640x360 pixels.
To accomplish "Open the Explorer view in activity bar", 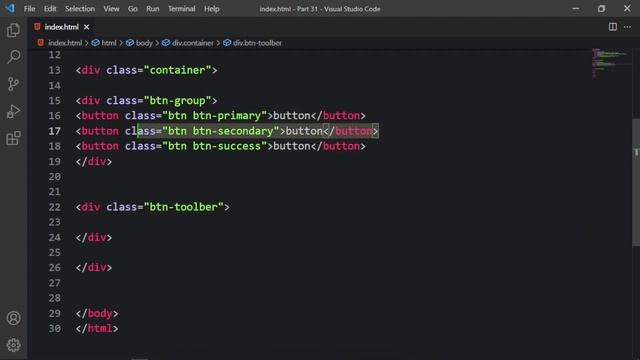I will (x=13, y=30).
